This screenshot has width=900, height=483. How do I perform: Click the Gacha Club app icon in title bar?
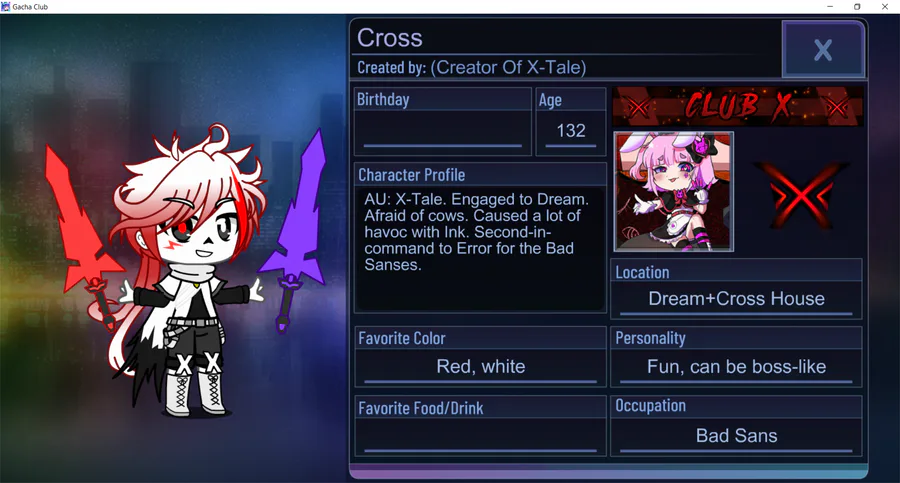[x=6, y=6]
